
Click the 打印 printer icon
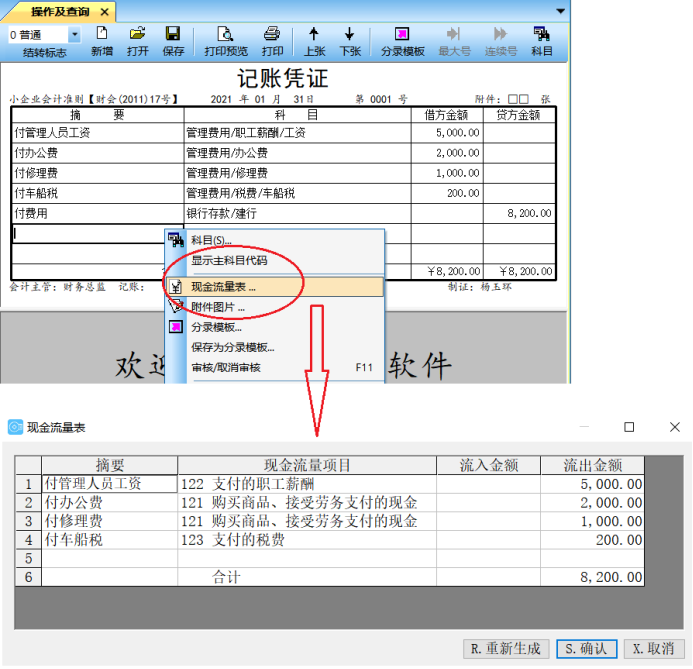(x=272, y=40)
